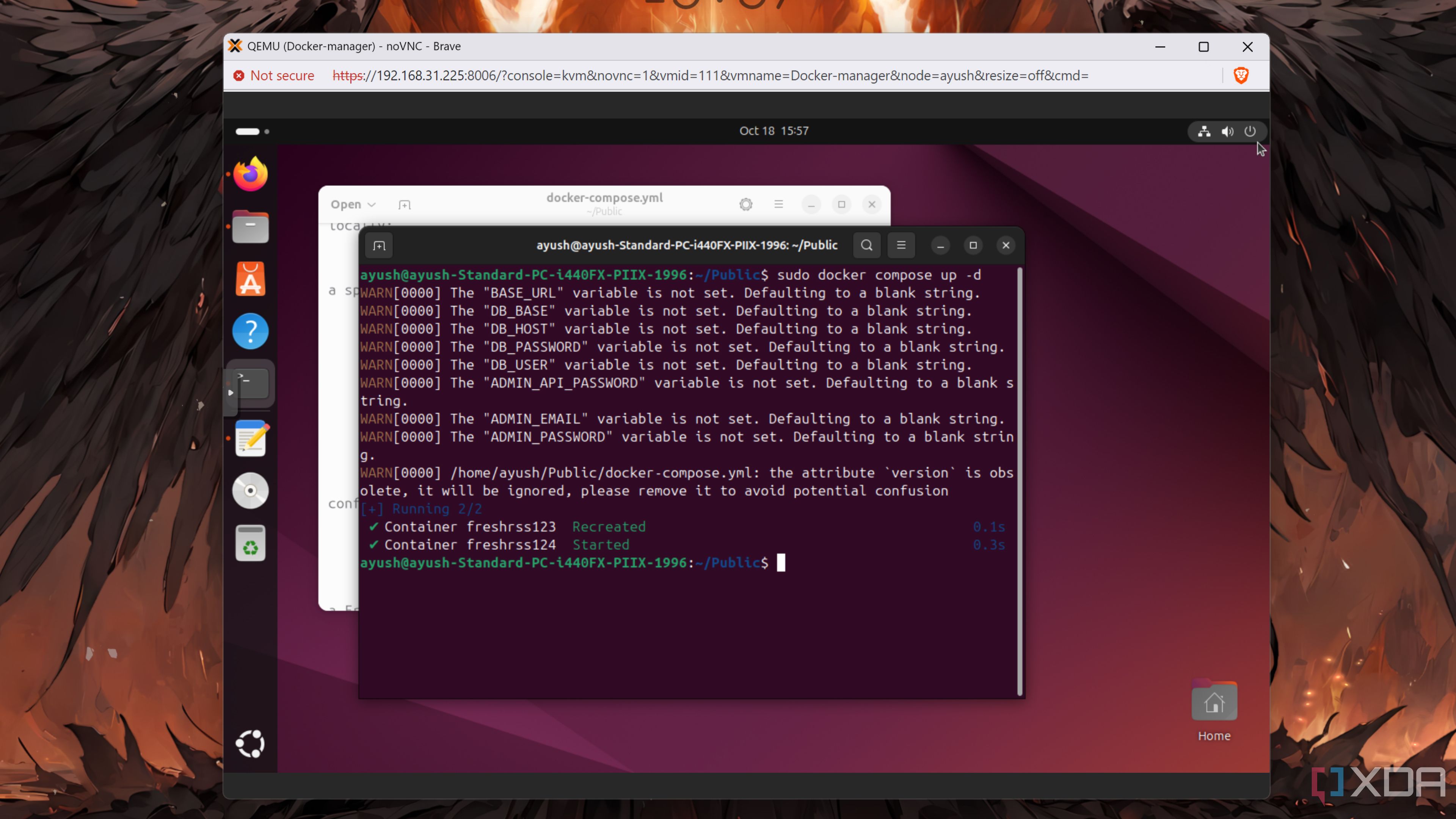Click the "DB_USER" warning line

(x=666, y=365)
